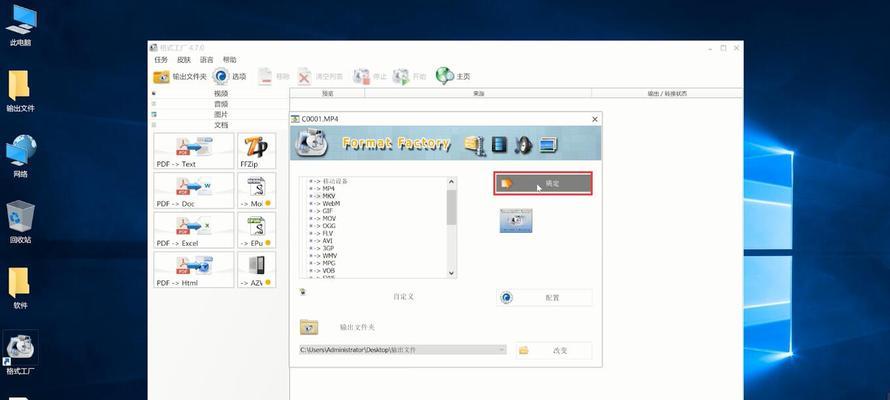Expand the 移动设备 format entry
890x400 pixels.
tap(312, 181)
